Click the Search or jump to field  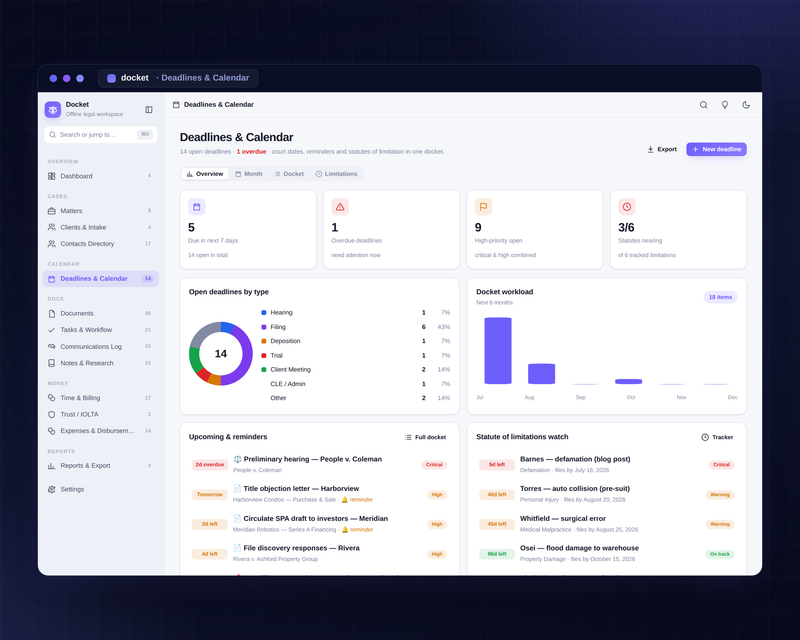[x=101, y=135]
